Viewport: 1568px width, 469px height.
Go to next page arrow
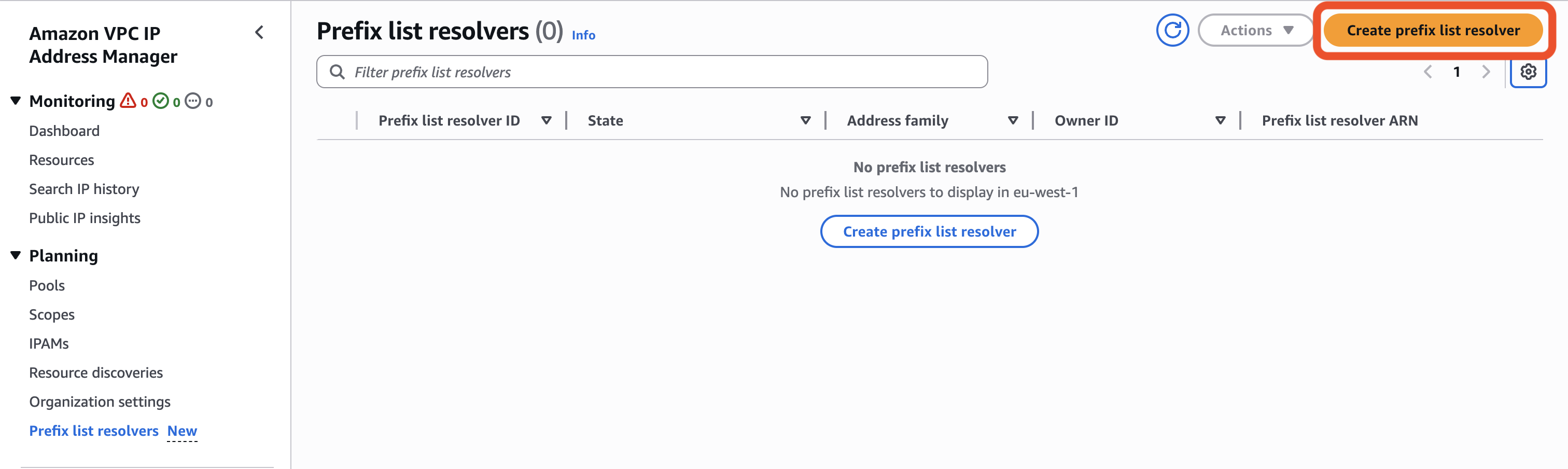[x=1486, y=72]
